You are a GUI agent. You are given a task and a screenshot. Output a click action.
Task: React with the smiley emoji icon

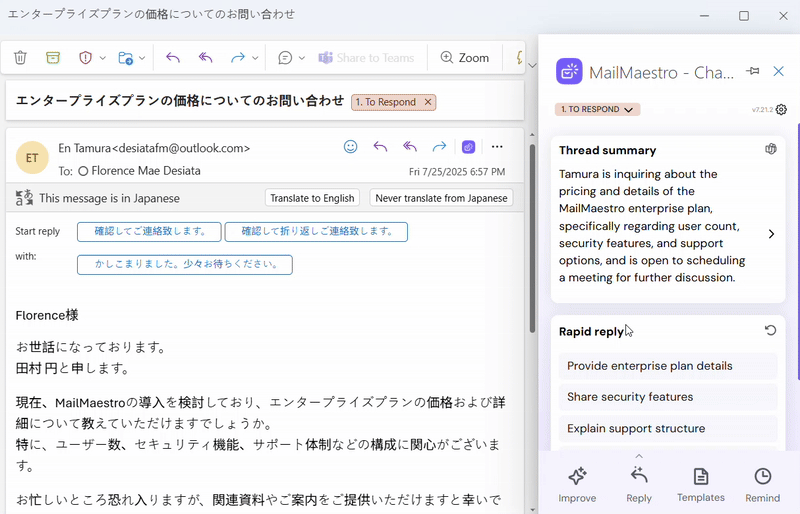tap(351, 147)
